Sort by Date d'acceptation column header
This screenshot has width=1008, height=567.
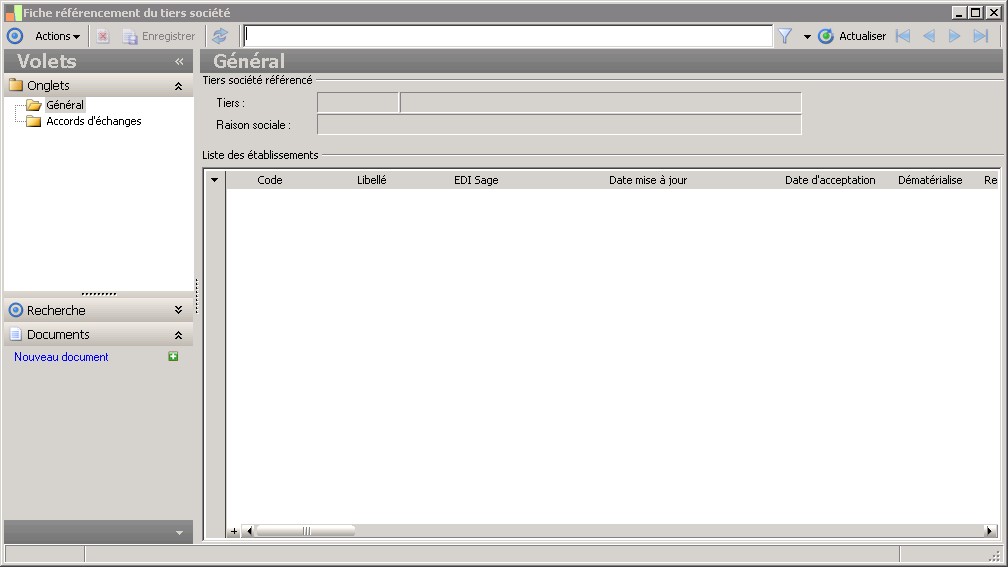(830, 180)
